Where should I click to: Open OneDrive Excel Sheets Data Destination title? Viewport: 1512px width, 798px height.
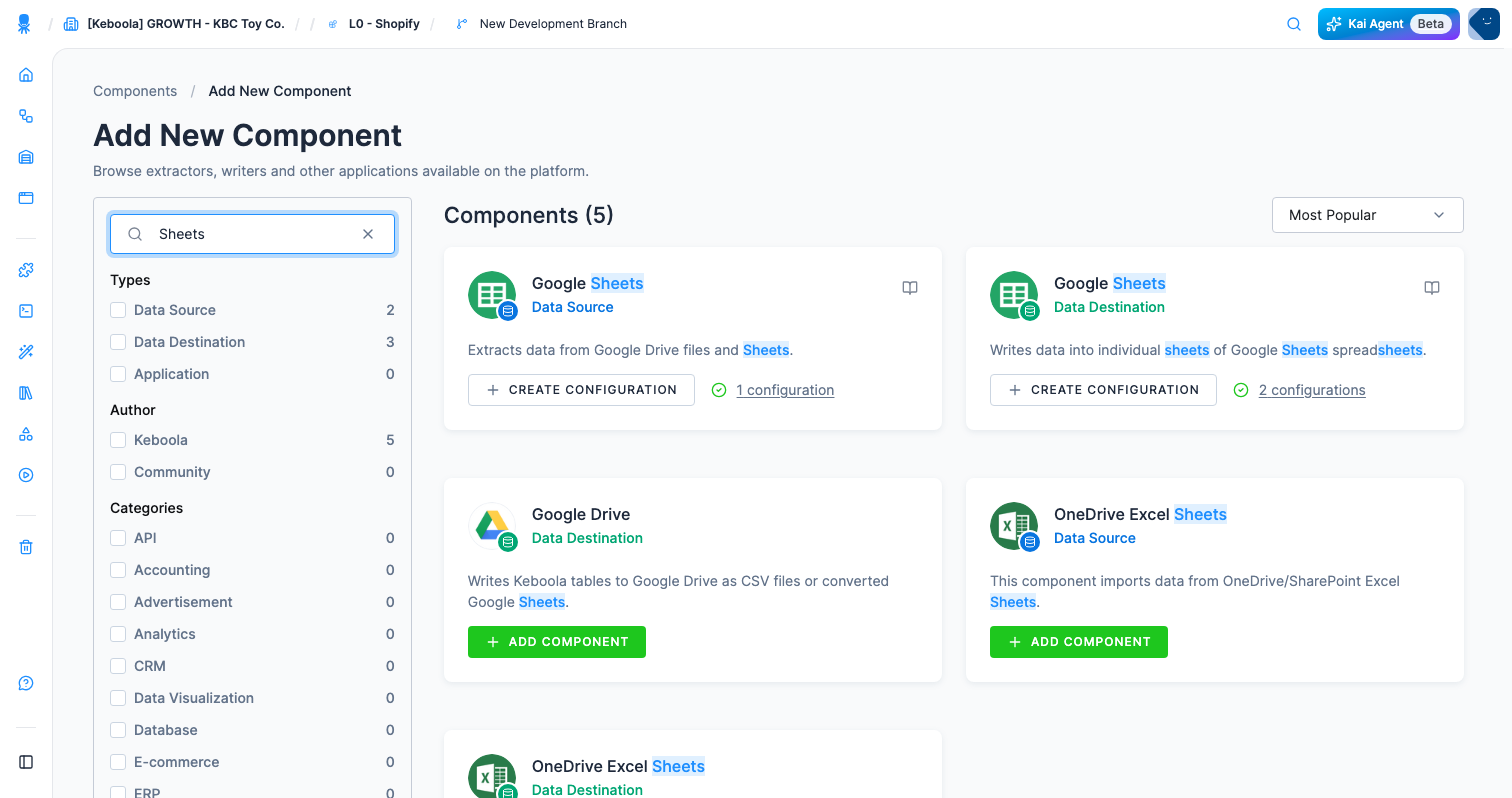618,766
